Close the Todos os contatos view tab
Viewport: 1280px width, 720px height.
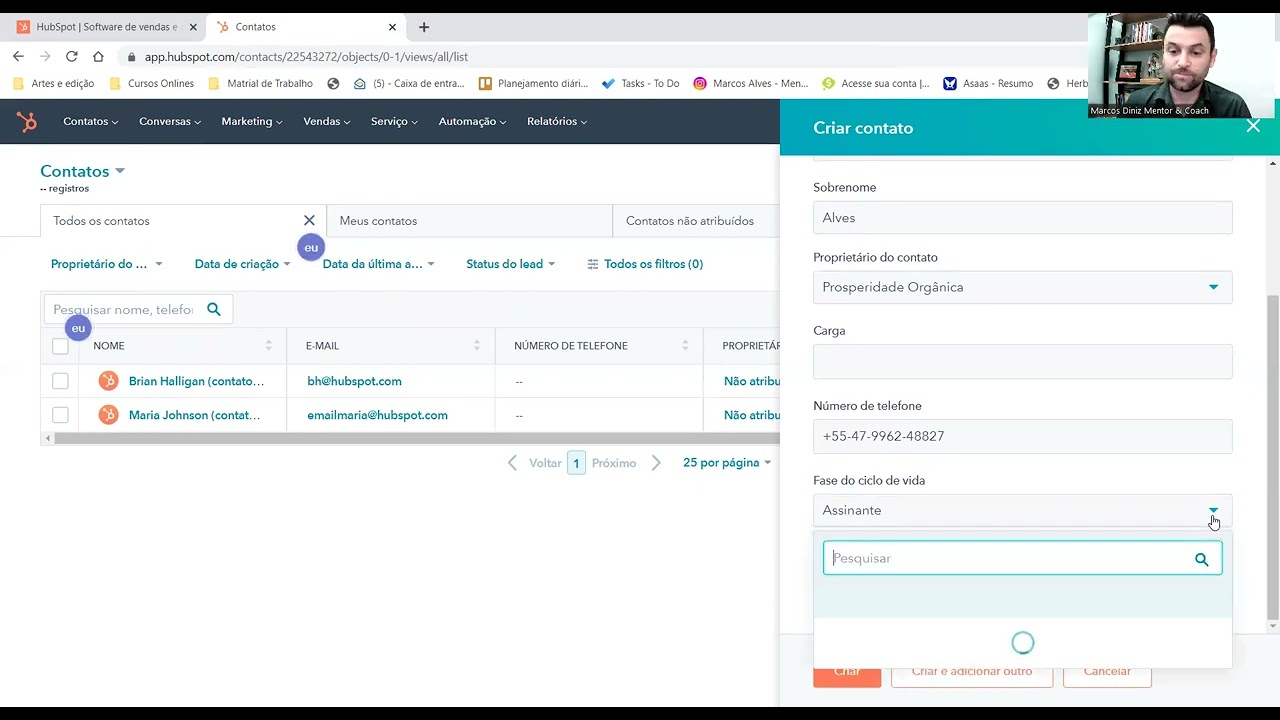coord(309,221)
